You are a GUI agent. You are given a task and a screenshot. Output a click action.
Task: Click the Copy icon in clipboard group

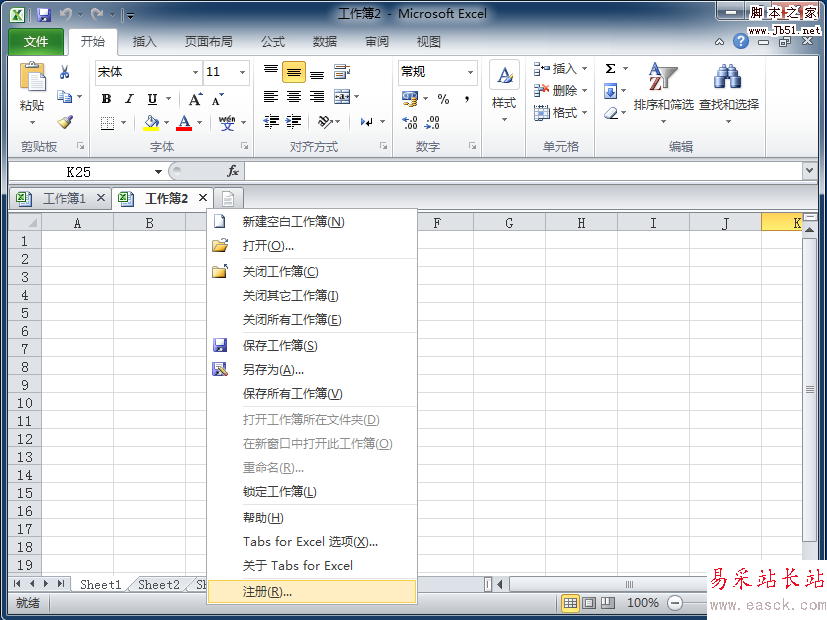point(64,96)
